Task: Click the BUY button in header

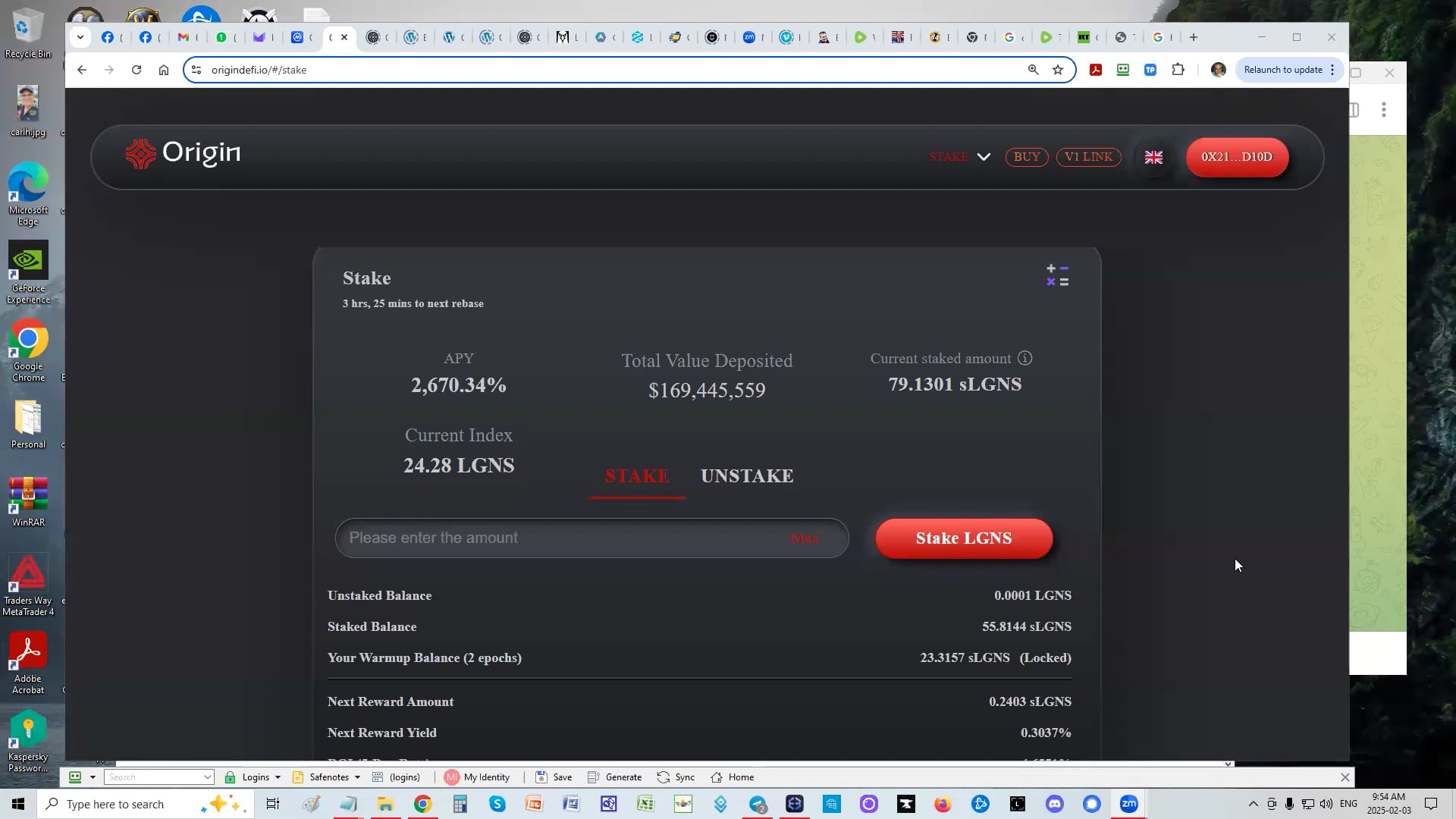Action: click(1026, 157)
